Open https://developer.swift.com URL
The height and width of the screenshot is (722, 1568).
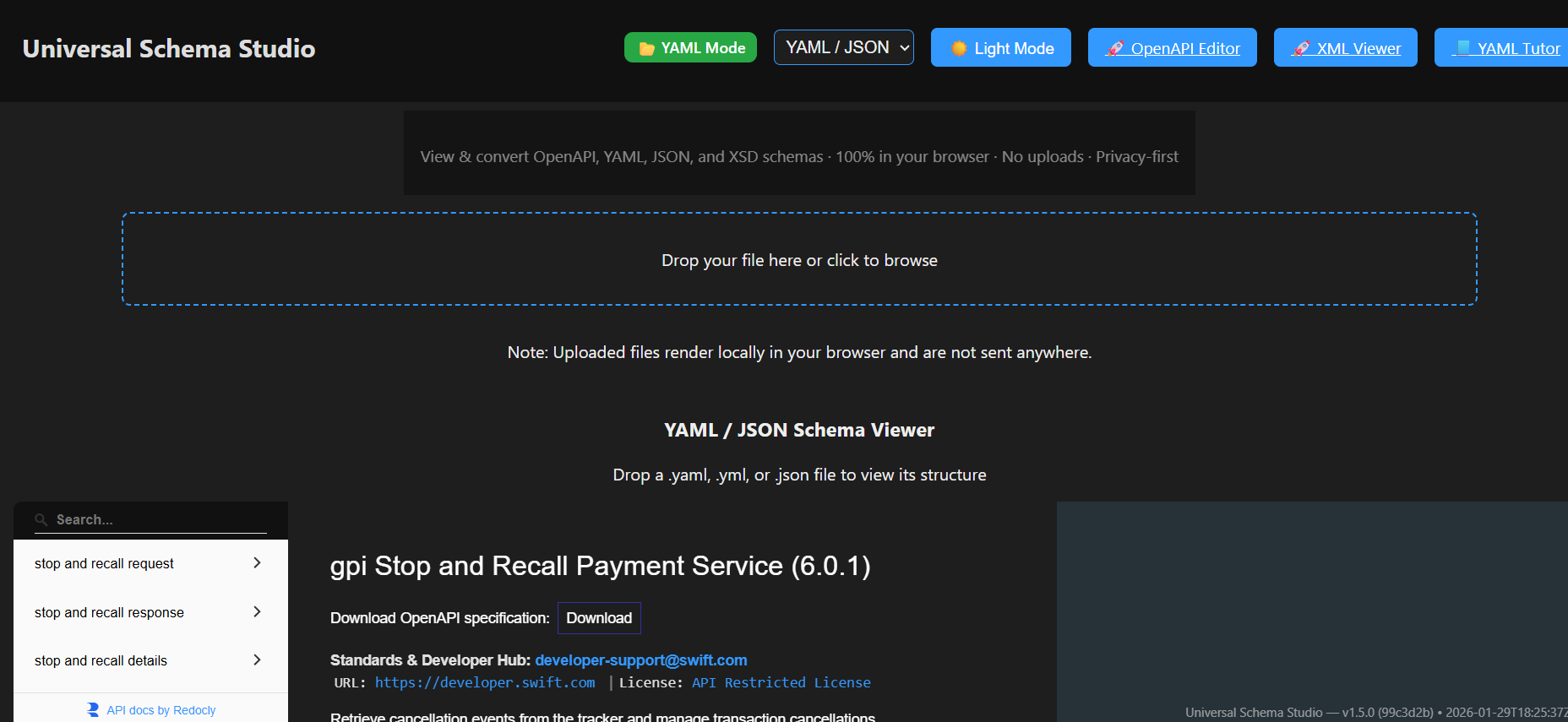485,682
